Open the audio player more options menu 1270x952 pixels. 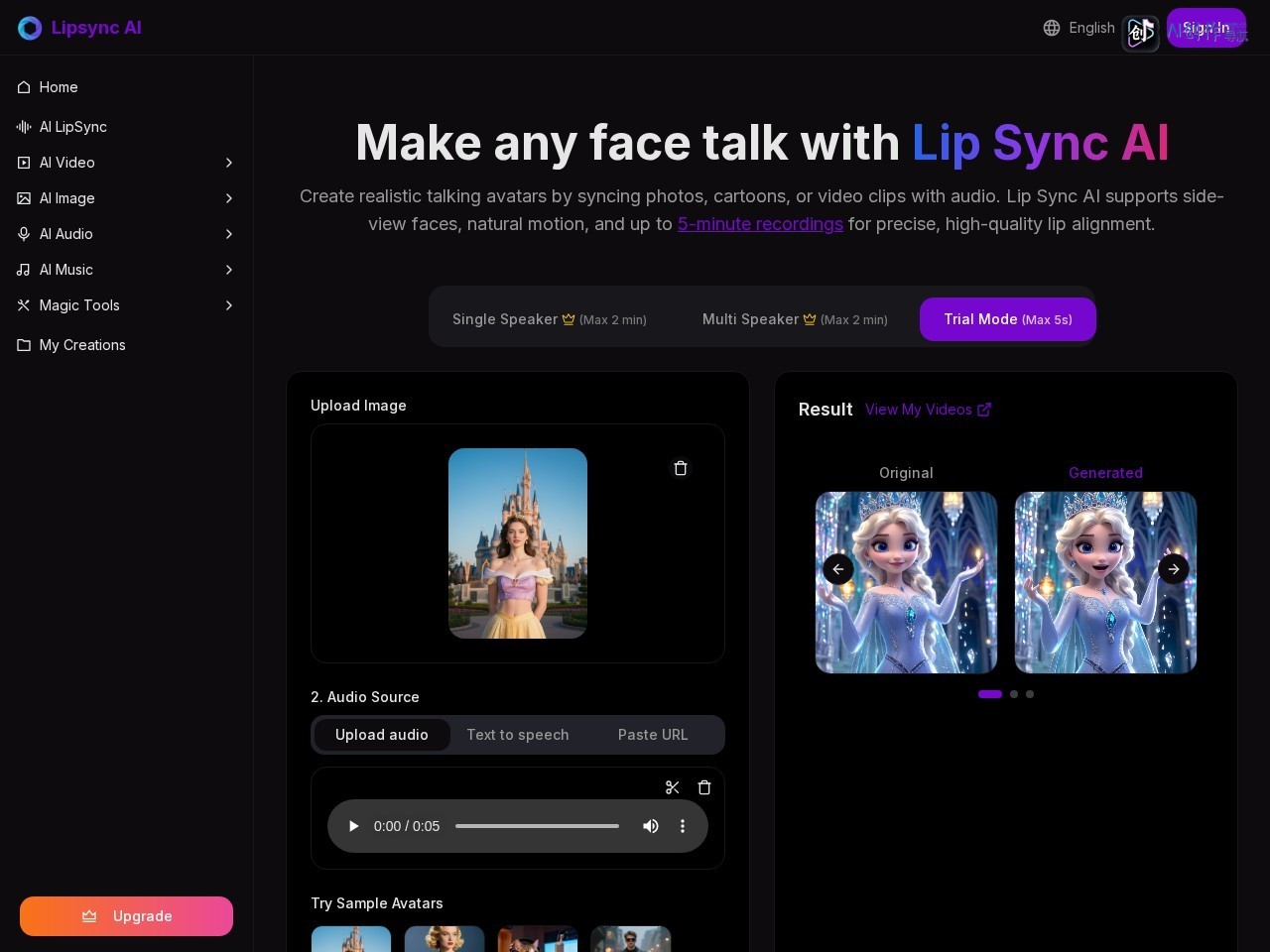point(683,826)
